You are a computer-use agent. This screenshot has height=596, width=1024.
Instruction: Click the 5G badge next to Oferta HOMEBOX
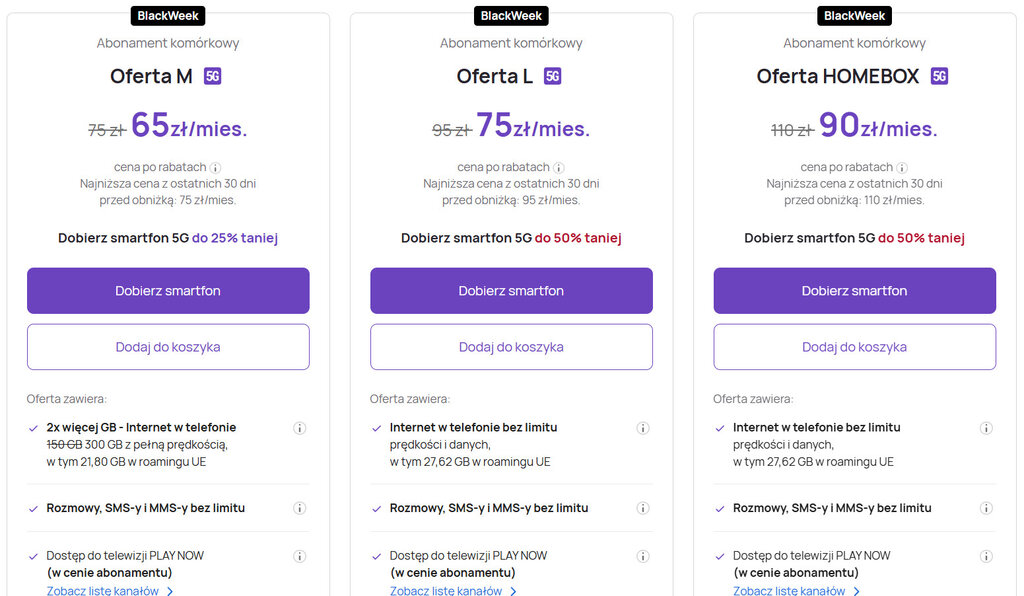point(939,76)
